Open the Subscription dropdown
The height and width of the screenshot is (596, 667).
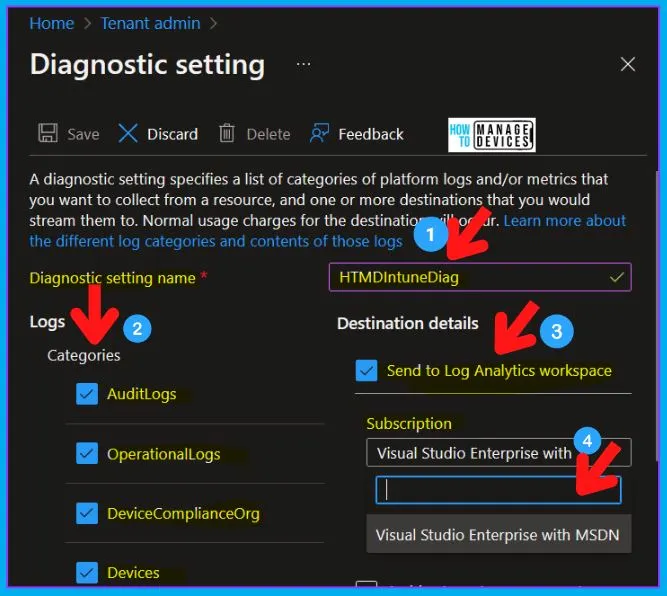tap(499, 453)
